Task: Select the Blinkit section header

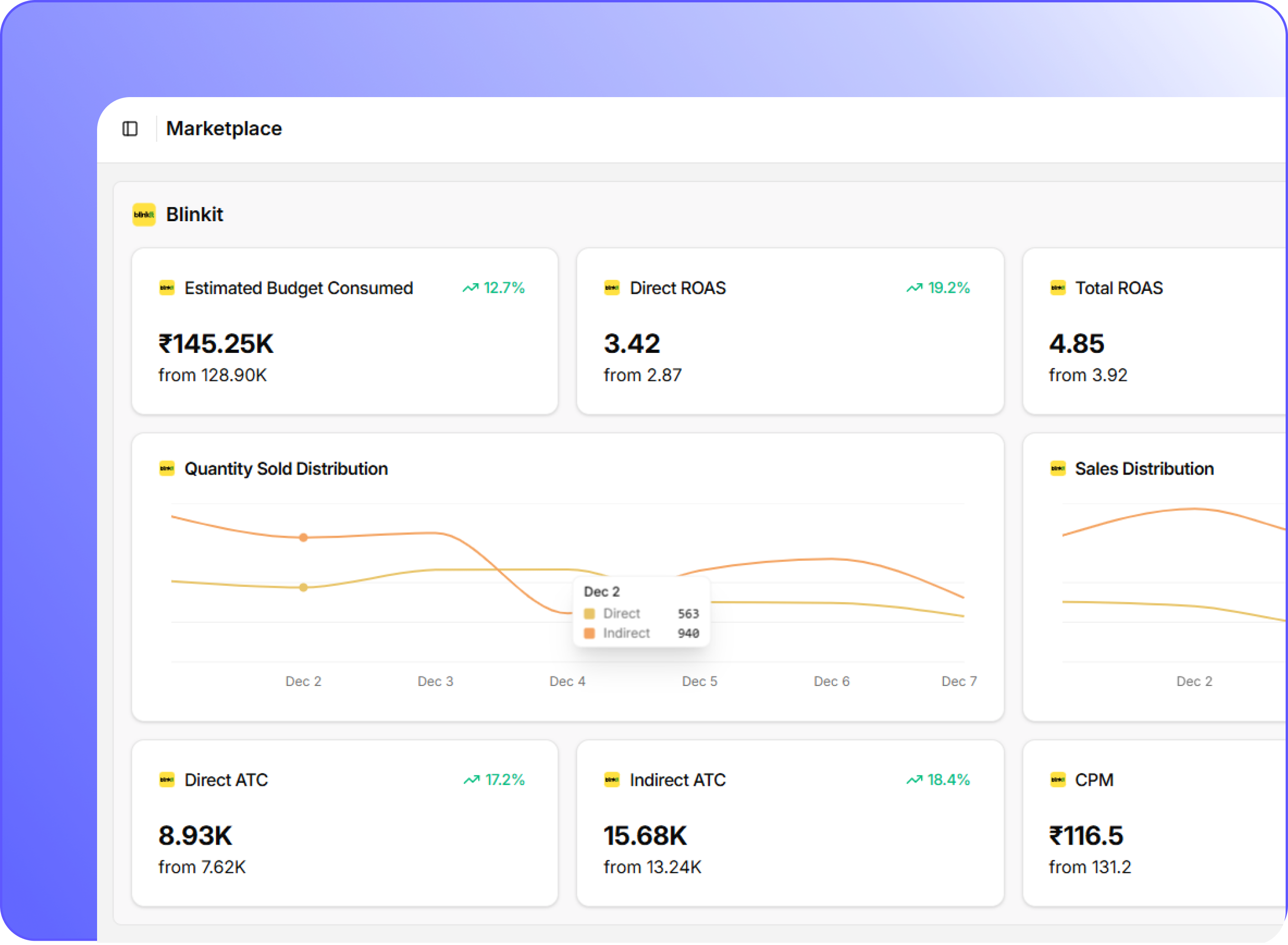Action: click(x=194, y=215)
